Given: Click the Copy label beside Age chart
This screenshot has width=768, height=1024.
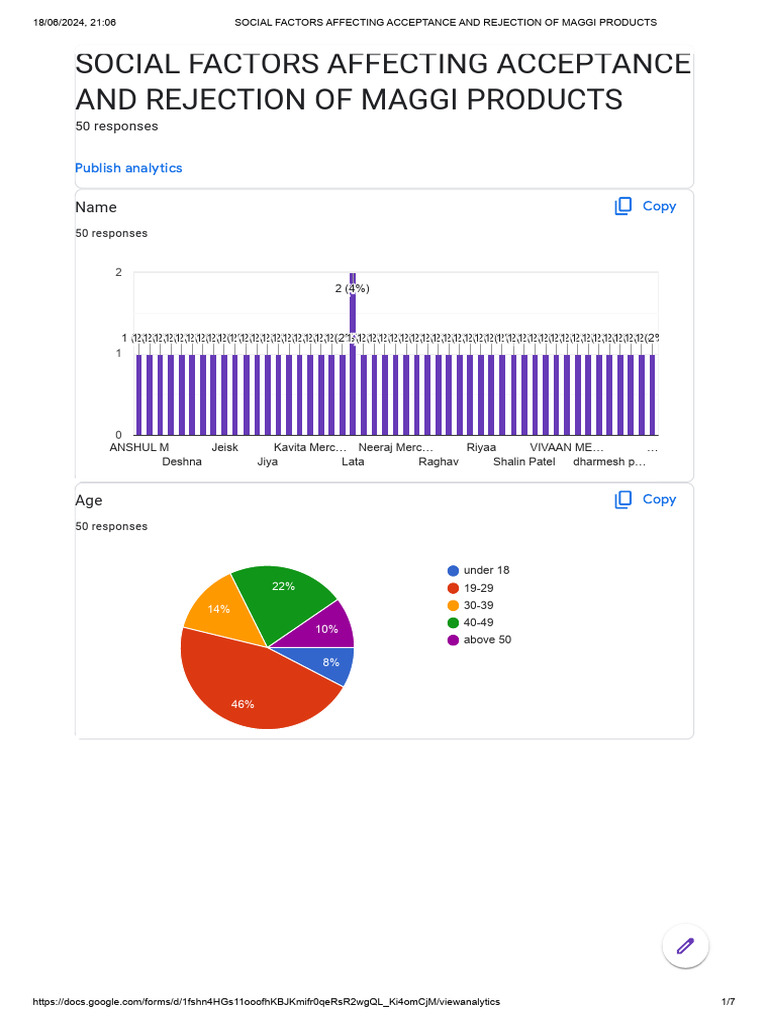Looking at the screenshot, I should pyautogui.click(x=659, y=499).
